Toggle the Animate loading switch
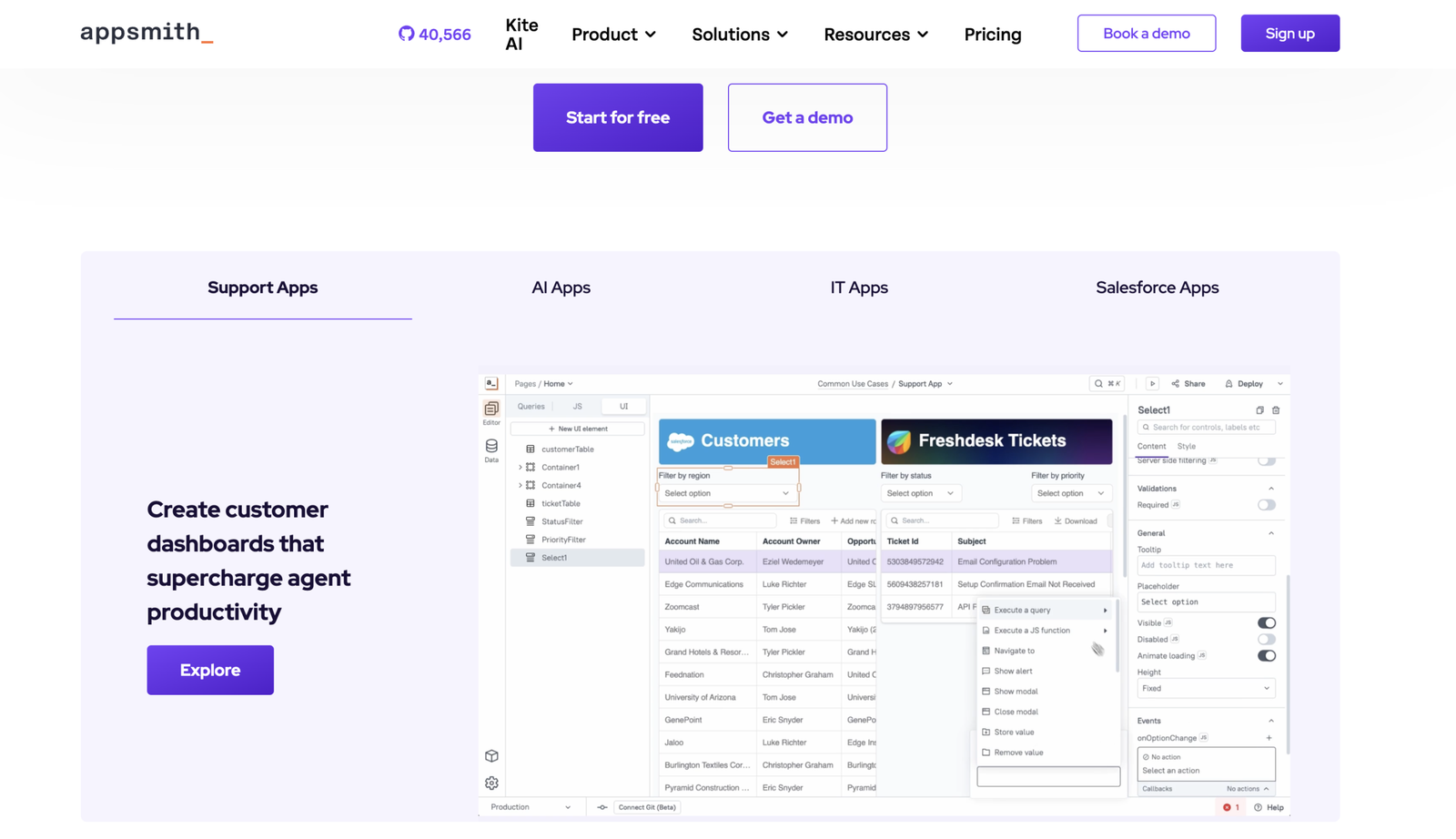This screenshot has width=1456, height=839. click(x=1267, y=656)
